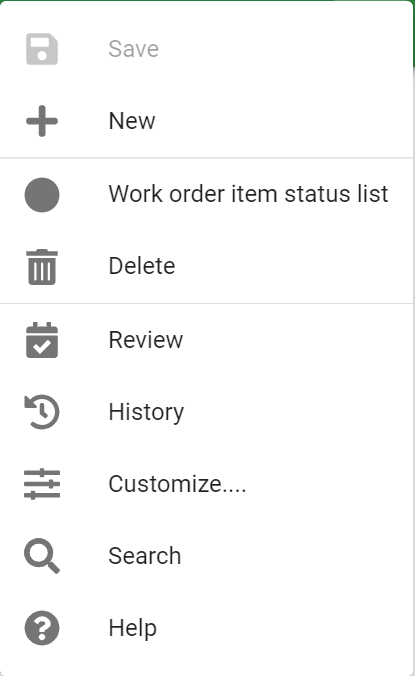The height and width of the screenshot is (676, 415).
Task: Select the New menu entry
Action: 206,121
